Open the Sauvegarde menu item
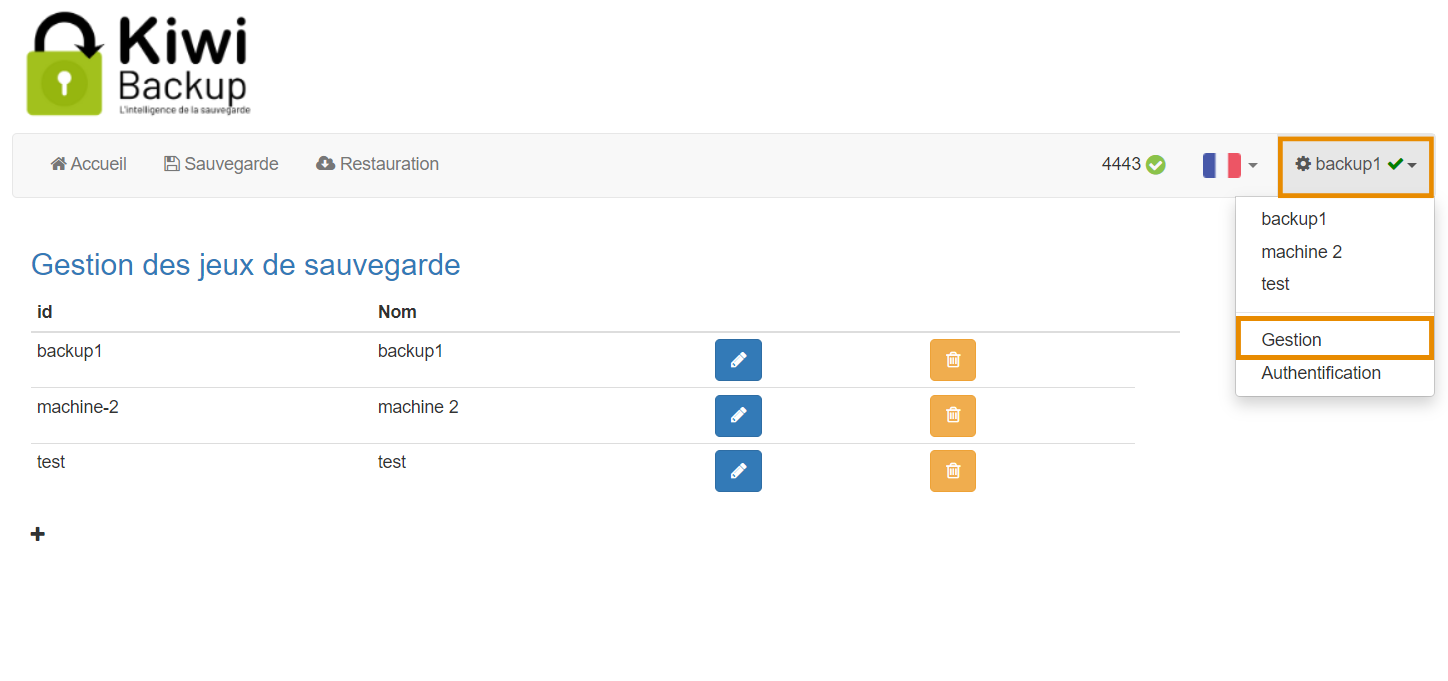 (x=221, y=164)
